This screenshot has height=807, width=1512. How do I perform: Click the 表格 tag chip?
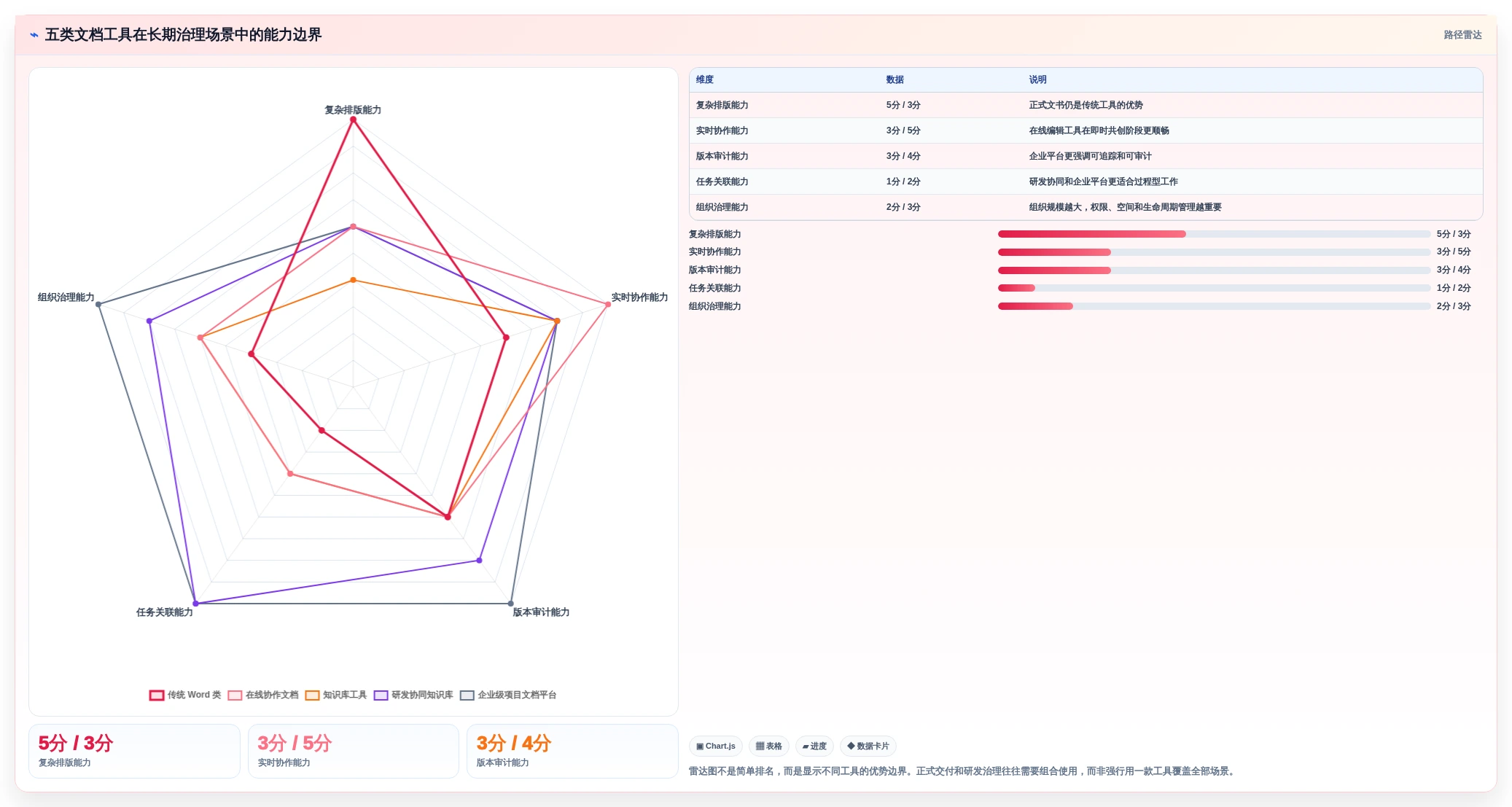pyautogui.click(x=769, y=746)
